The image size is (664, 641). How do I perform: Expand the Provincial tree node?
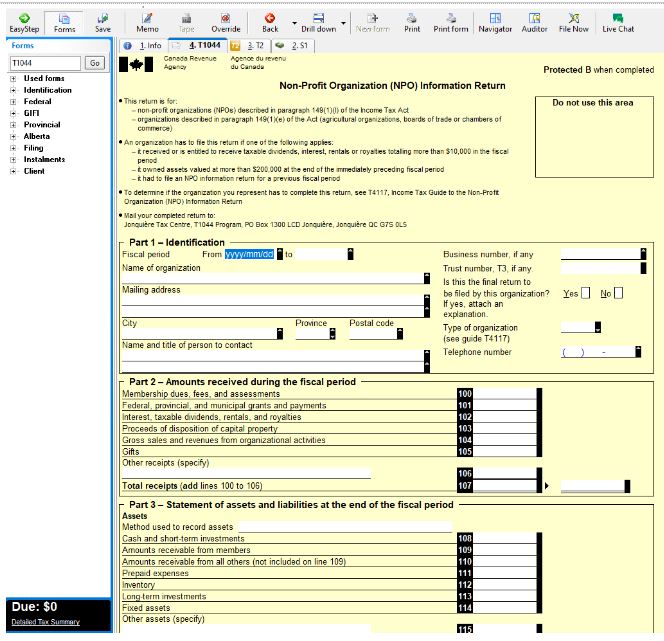pyautogui.click(x=13, y=125)
